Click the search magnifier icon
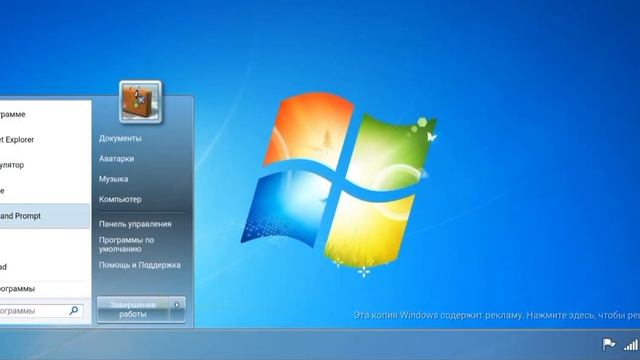 point(74,311)
